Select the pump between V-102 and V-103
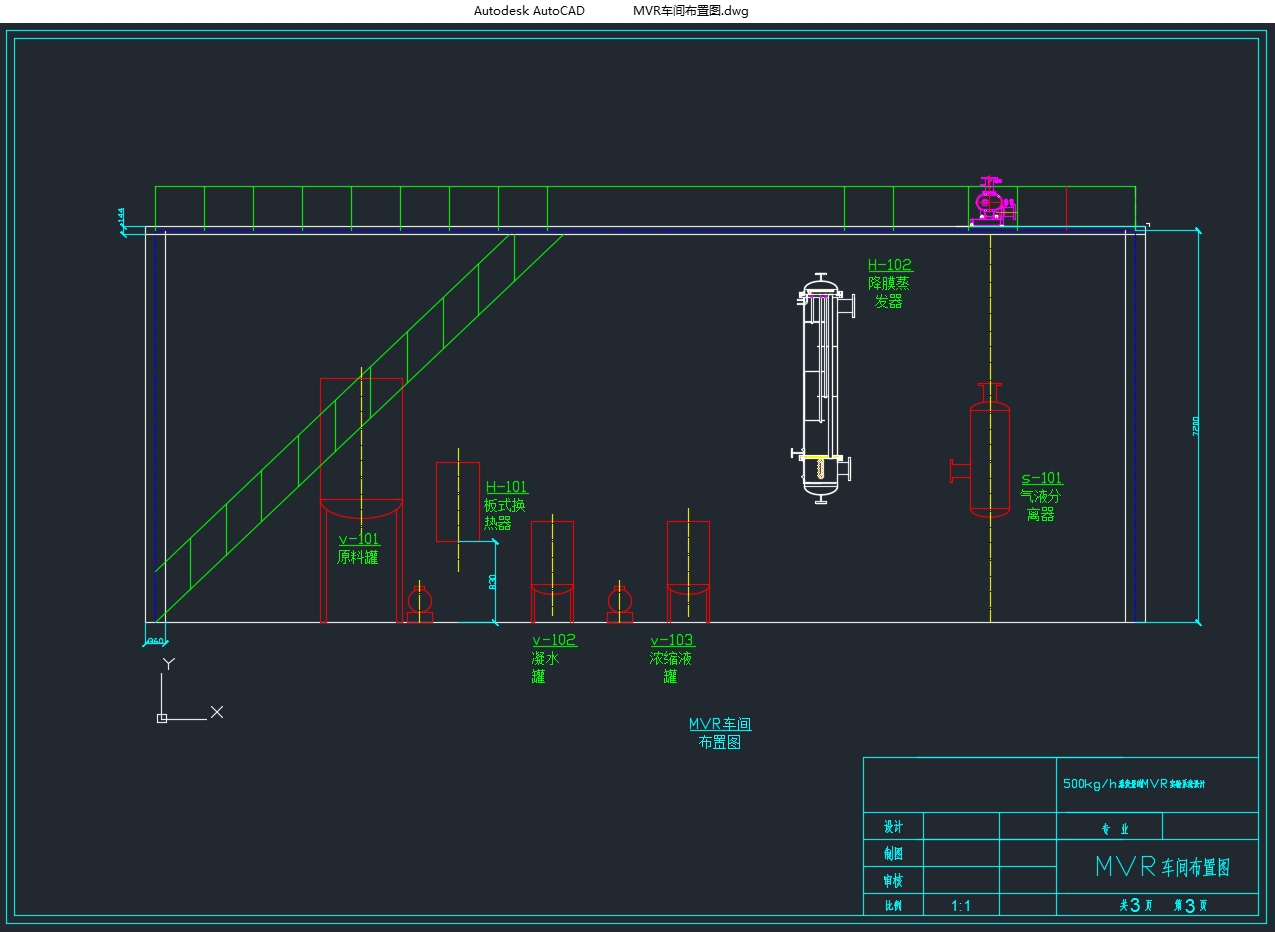1275x932 pixels. (x=620, y=602)
